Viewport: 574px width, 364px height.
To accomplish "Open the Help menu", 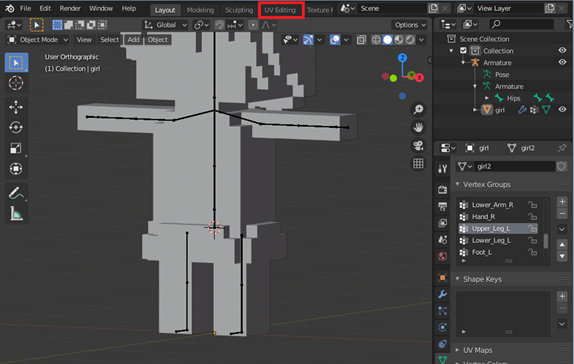I will pyautogui.click(x=129, y=8).
